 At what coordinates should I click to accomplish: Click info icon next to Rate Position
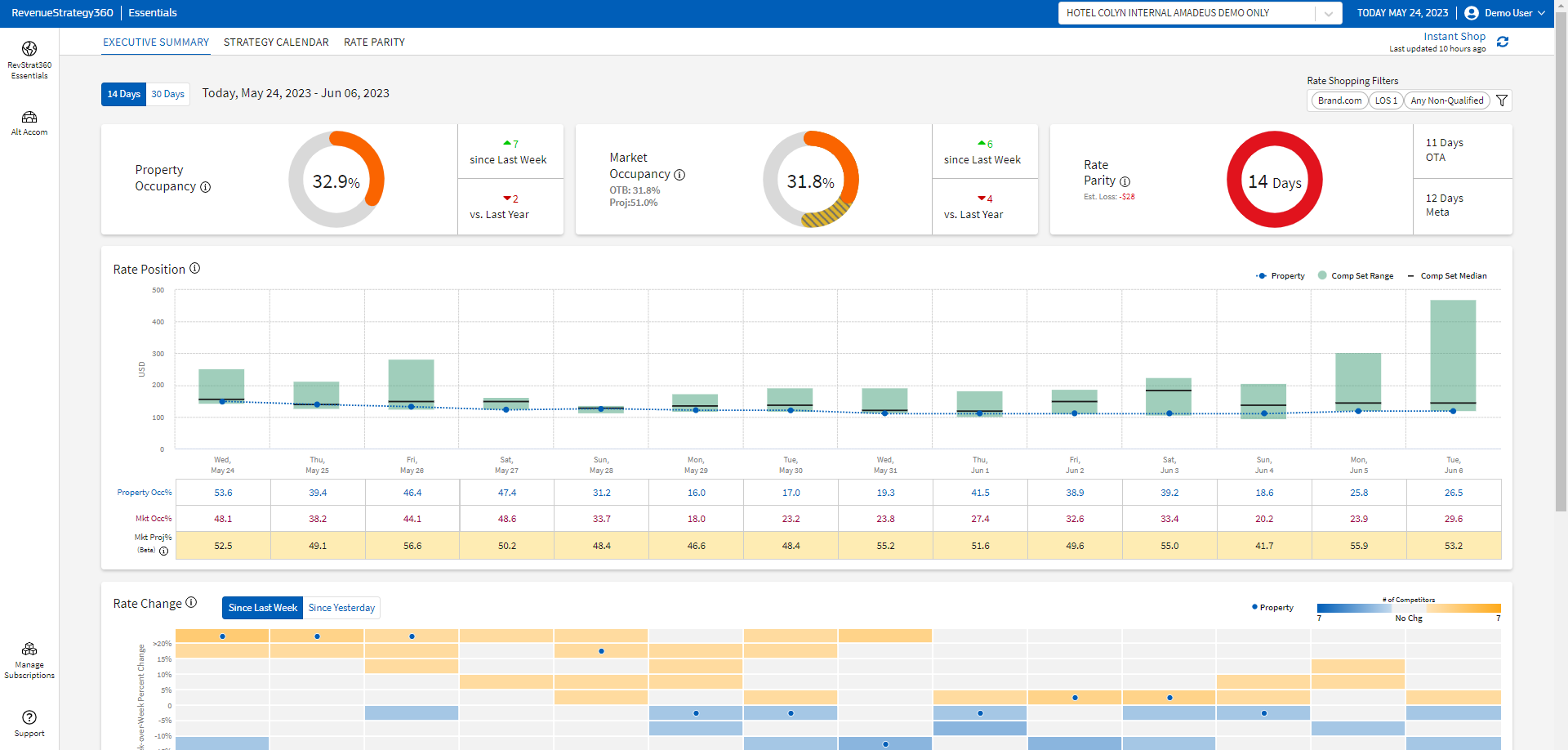click(x=195, y=269)
